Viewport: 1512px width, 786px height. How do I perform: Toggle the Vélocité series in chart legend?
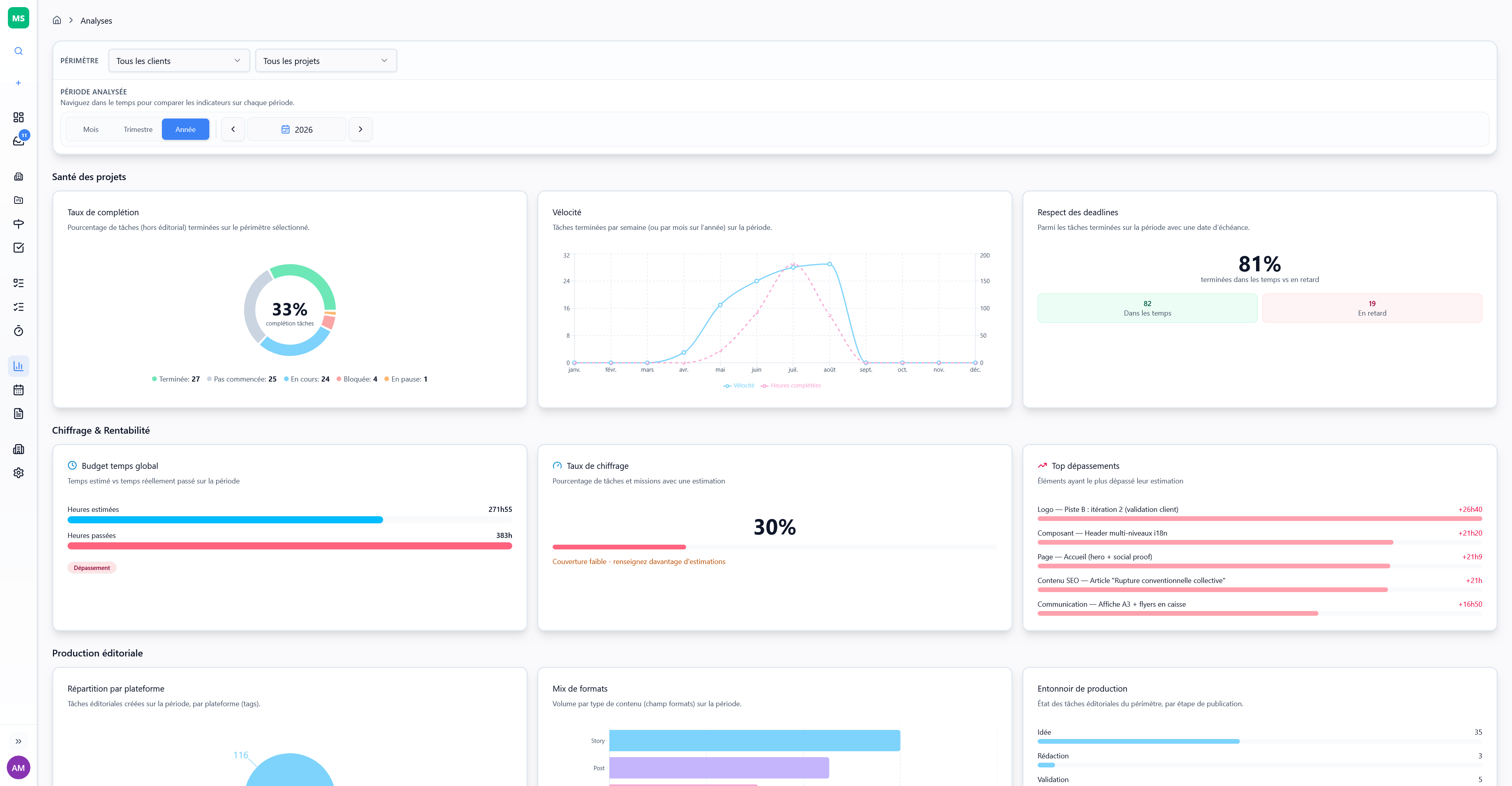pos(739,385)
